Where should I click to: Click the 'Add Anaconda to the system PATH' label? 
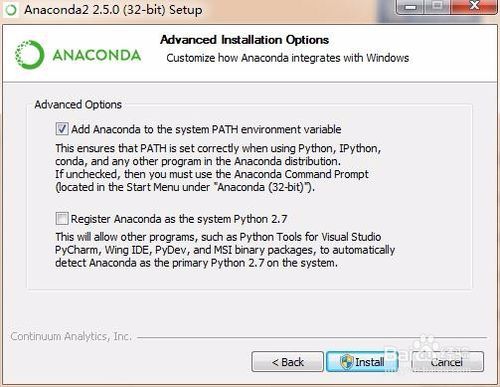point(206,129)
